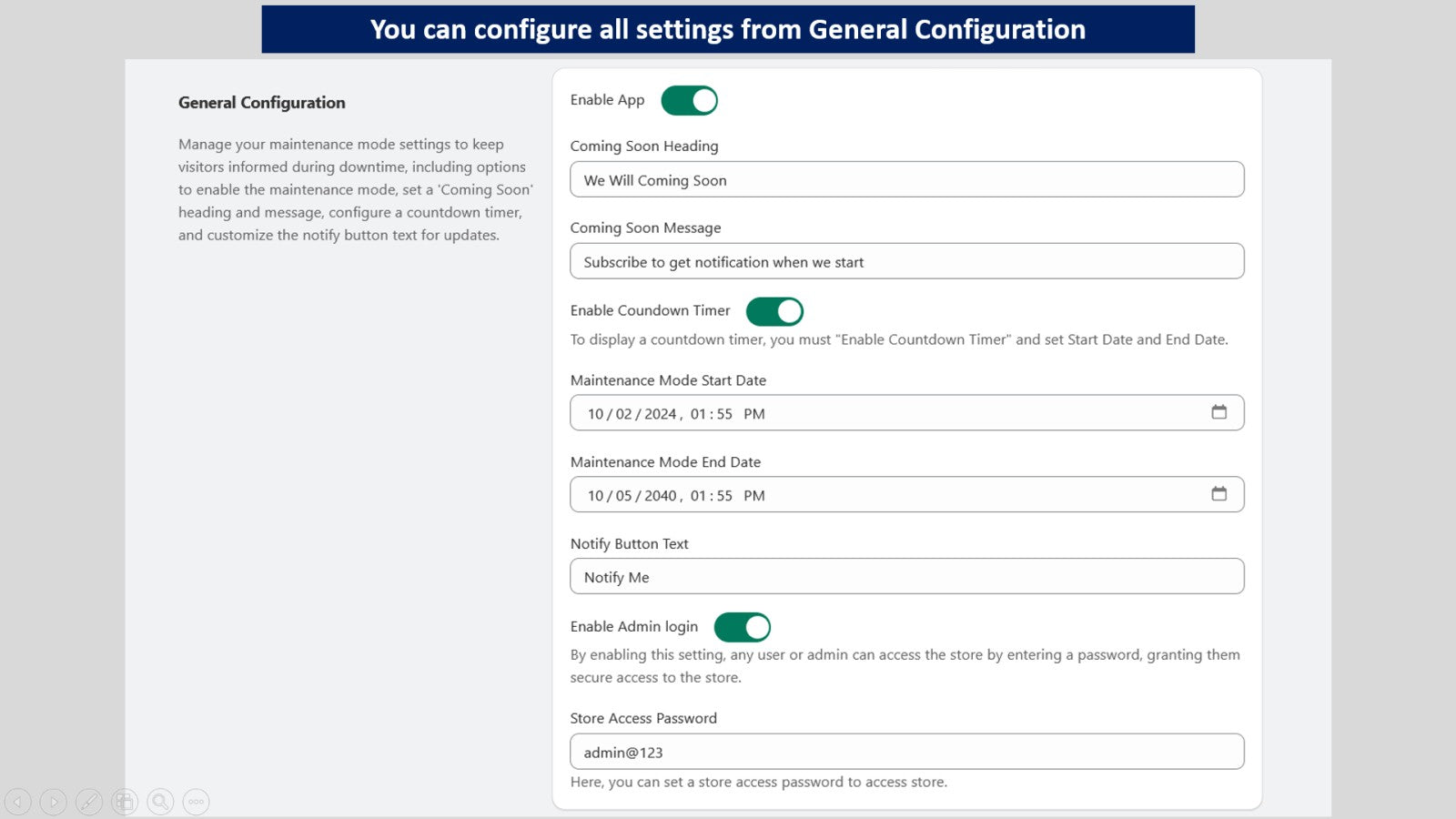1456x819 pixels.
Task: Select the month in Maintenance End Date
Action: 595,496
